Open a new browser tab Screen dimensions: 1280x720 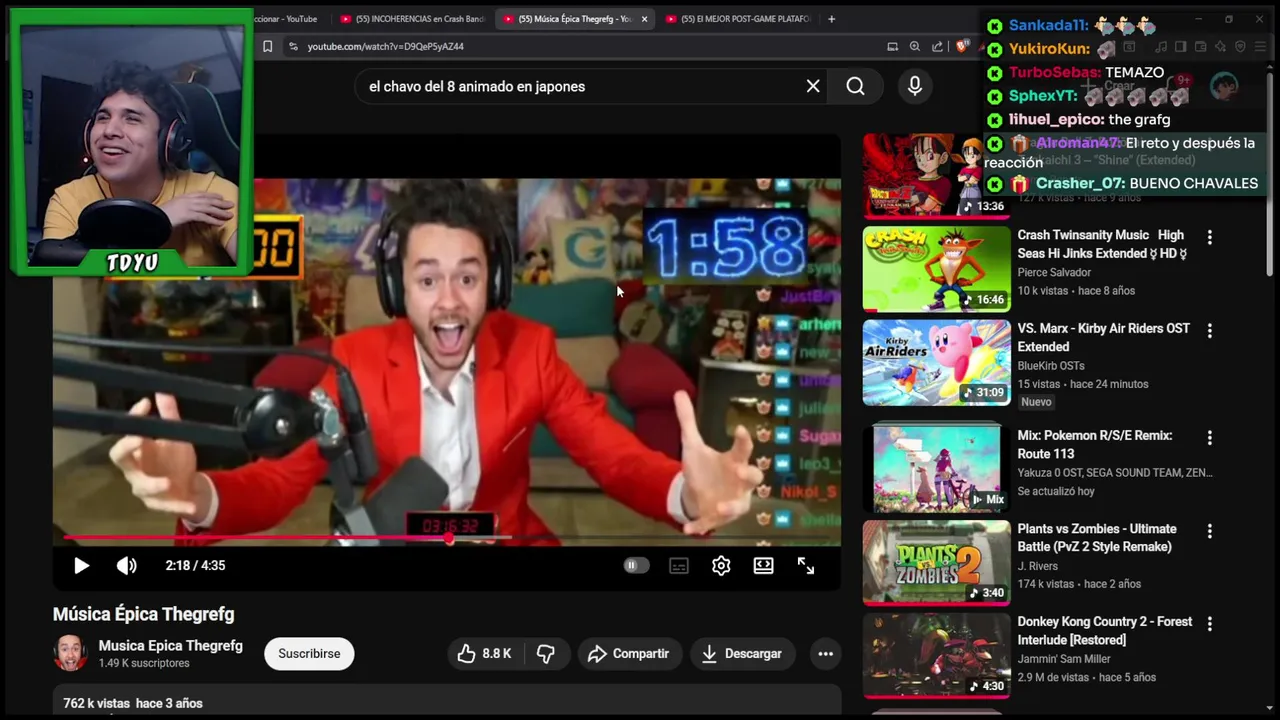tap(831, 19)
